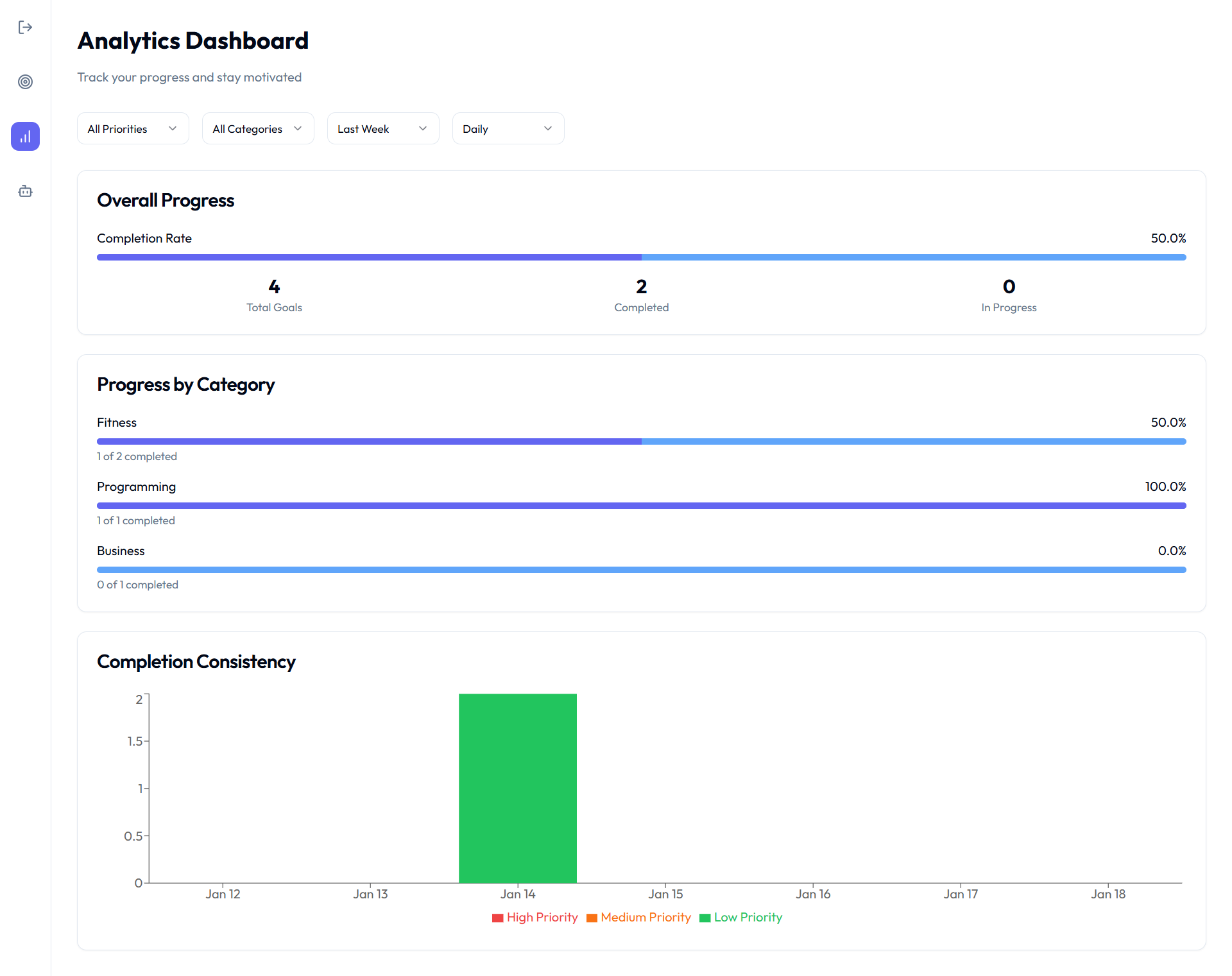Click the Total Goals count

coord(274,295)
